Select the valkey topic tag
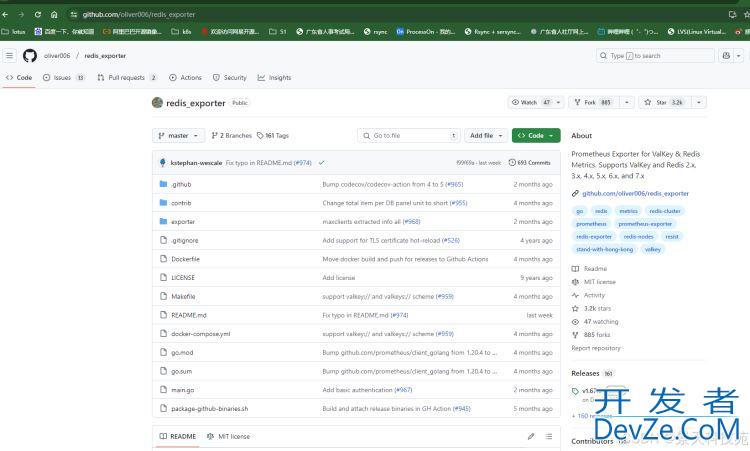The height and width of the screenshot is (451, 750). pos(652,250)
